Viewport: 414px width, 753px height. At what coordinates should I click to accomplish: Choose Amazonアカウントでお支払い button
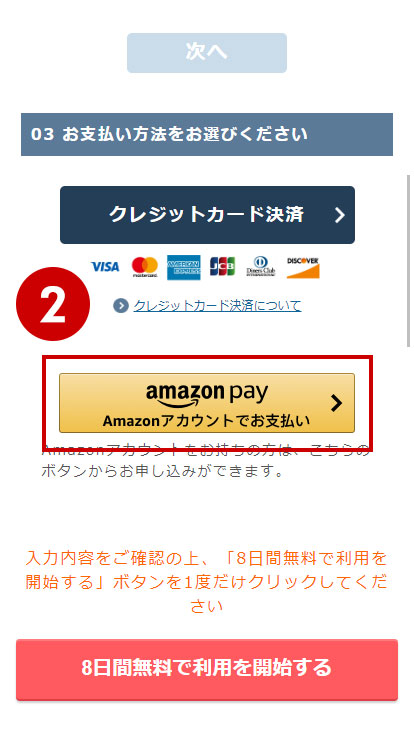click(207, 403)
